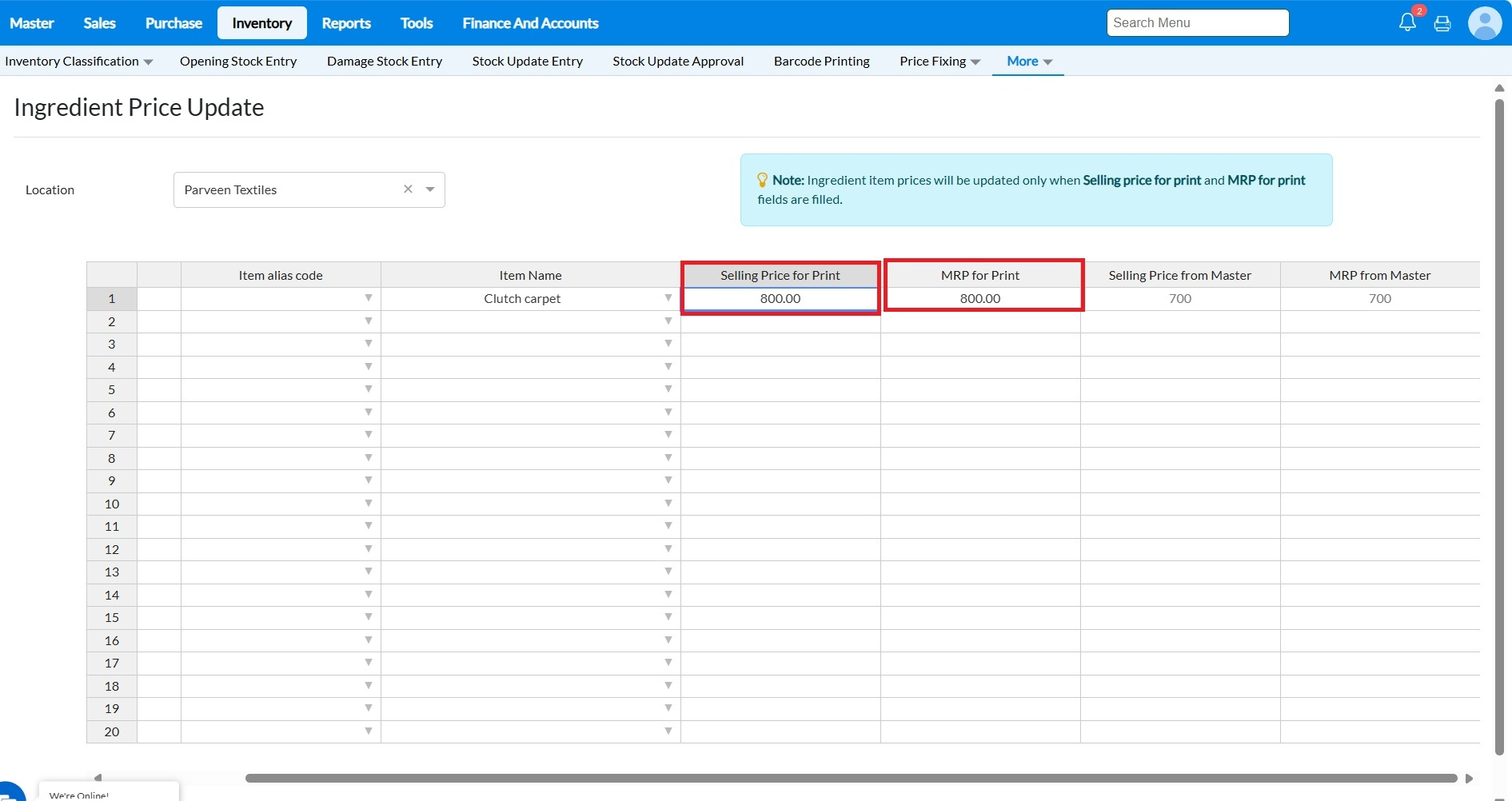Click the printer icon in header
This screenshot has height=801, width=1512.
click(1442, 24)
